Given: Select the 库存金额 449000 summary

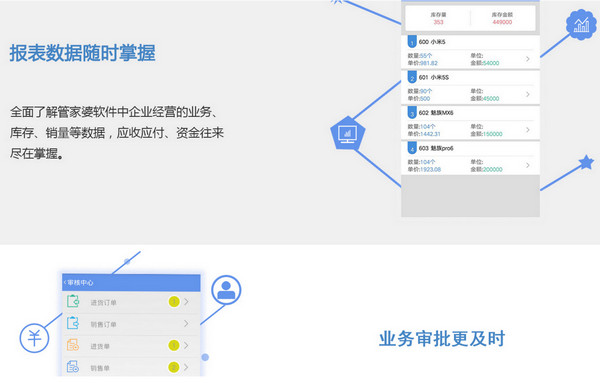Looking at the screenshot, I should tap(502, 18).
